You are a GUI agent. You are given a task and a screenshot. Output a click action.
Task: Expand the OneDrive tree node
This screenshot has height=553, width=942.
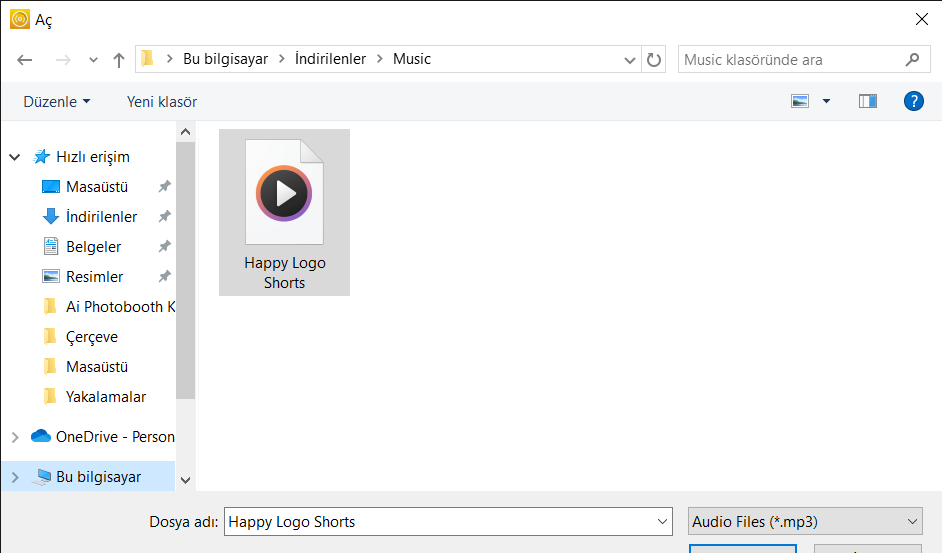click(14, 437)
